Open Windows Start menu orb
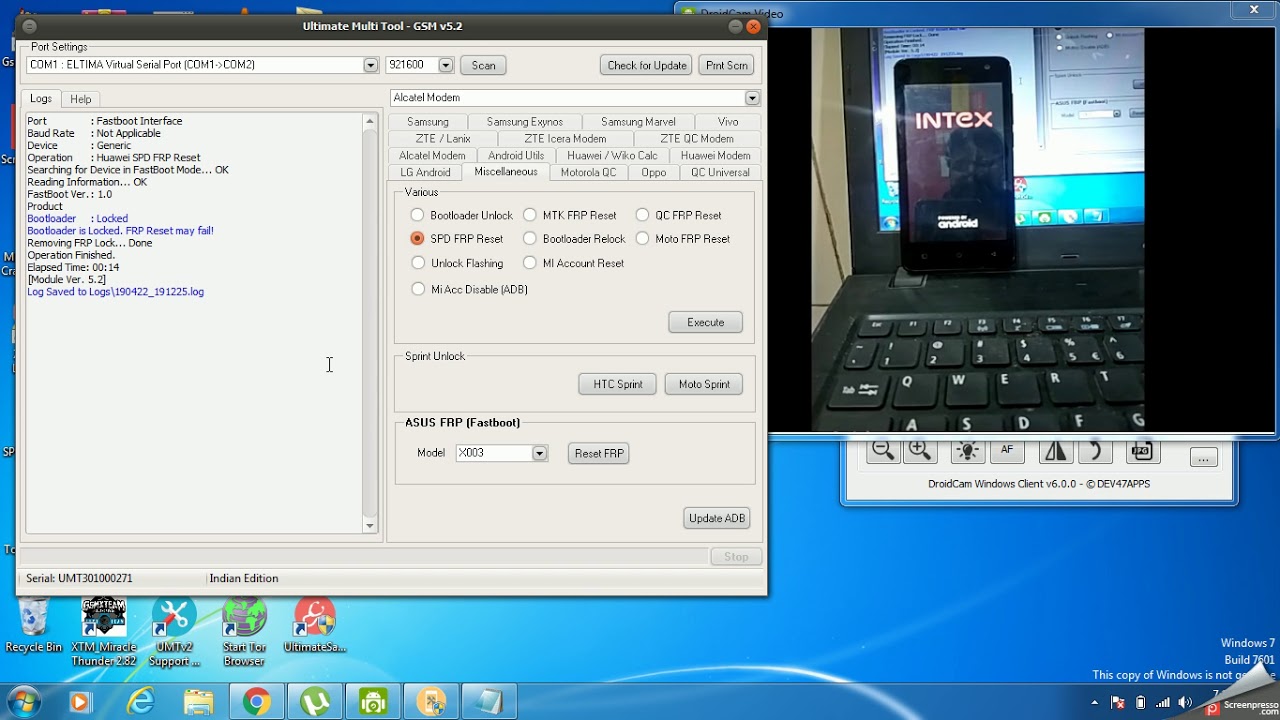 coord(23,702)
